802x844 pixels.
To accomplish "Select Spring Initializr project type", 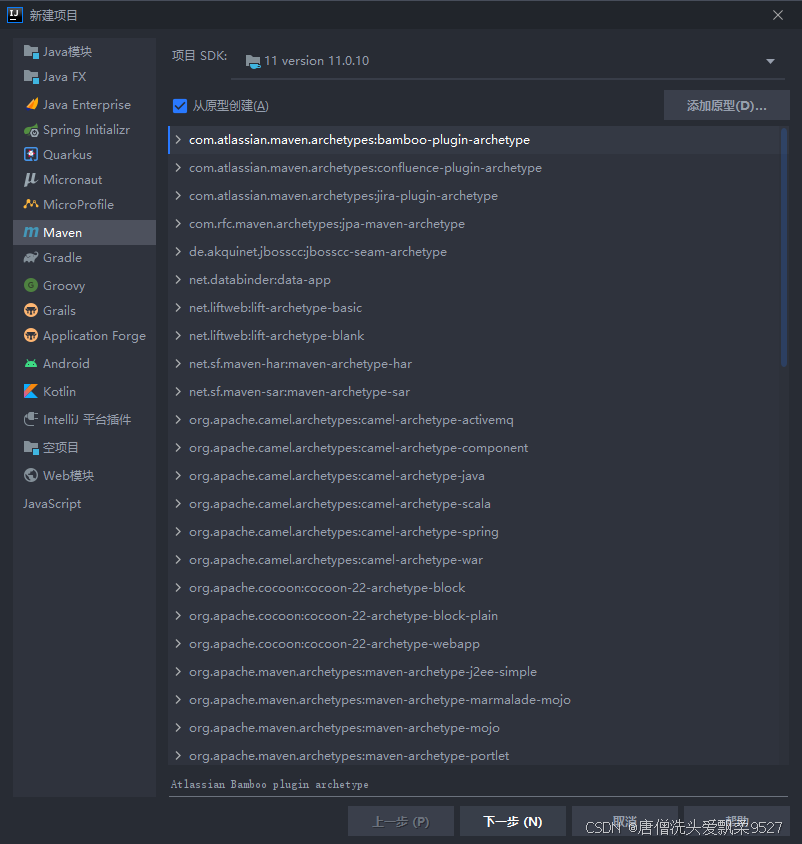I will [85, 130].
